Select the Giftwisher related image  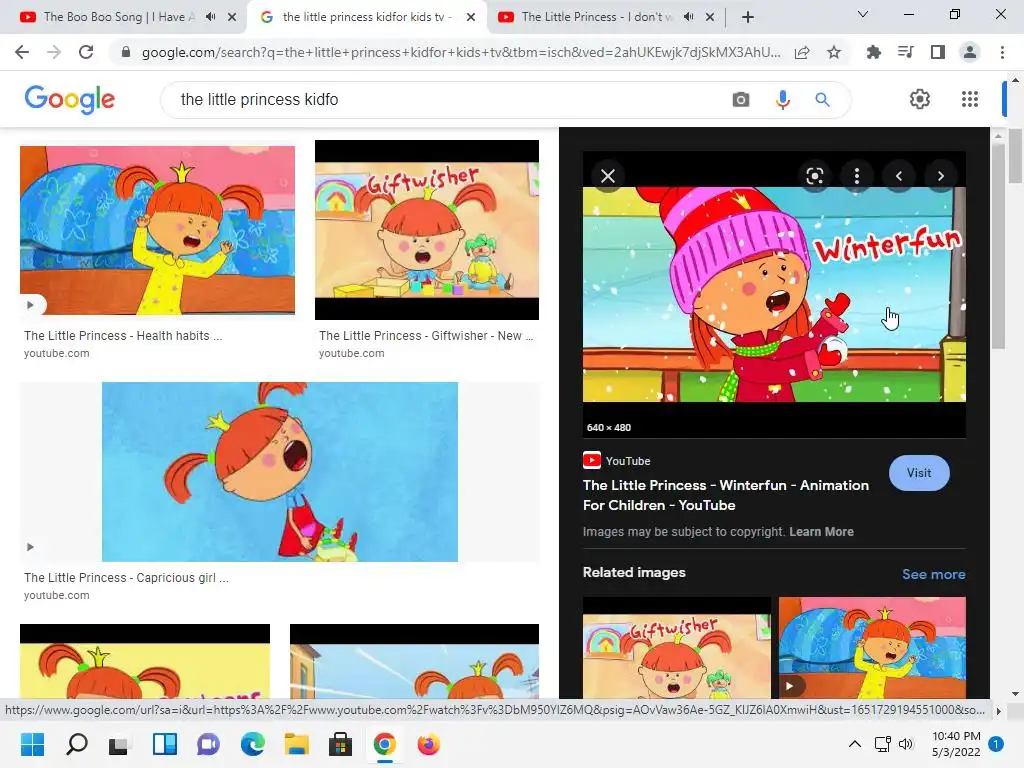tap(677, 648)
